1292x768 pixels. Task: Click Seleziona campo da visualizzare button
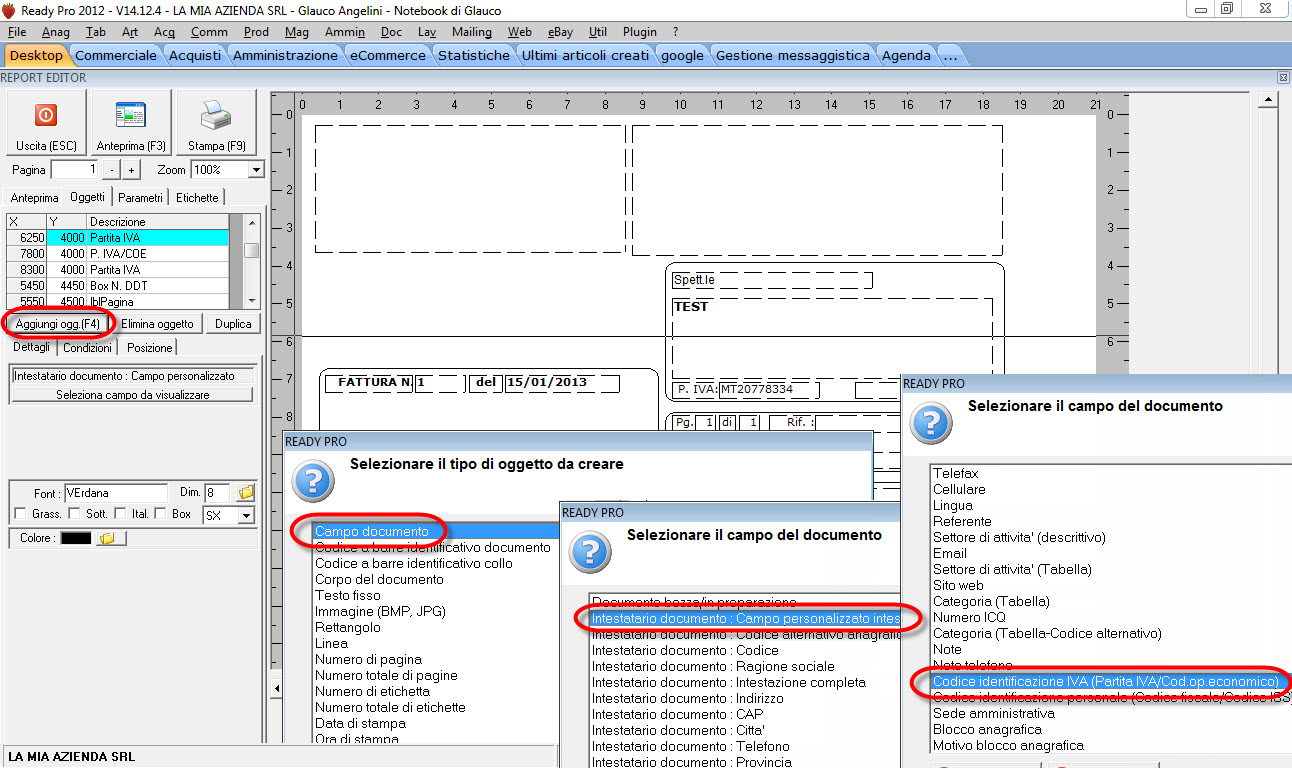133,395
